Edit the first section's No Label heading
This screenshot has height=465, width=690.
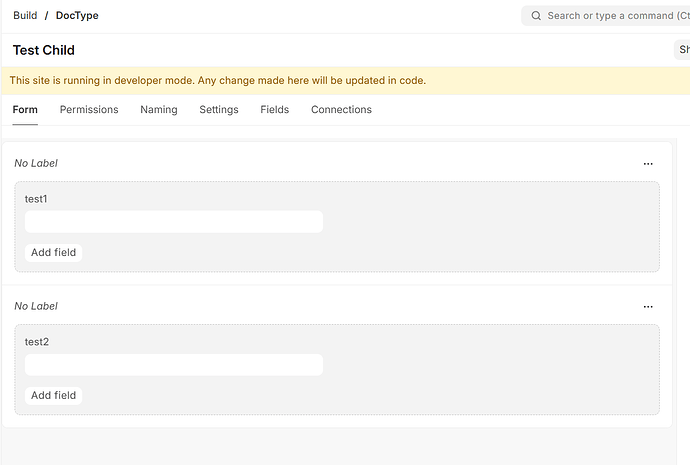click(37, 163)
